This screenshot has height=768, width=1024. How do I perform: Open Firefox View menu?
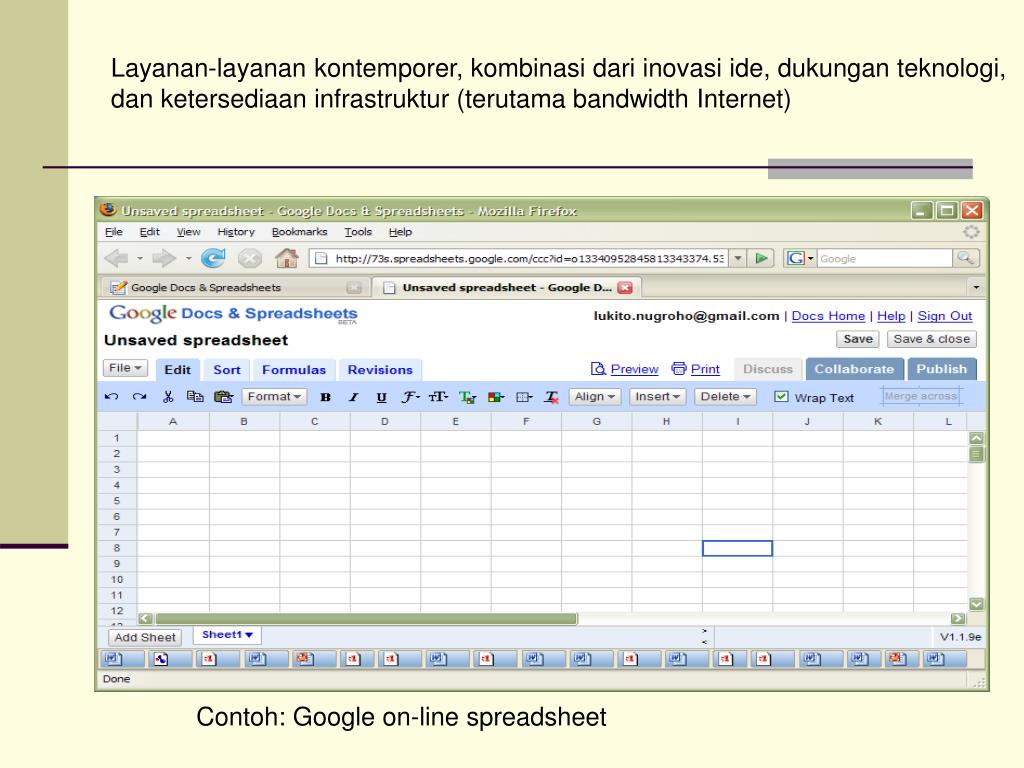coord(189,232)
